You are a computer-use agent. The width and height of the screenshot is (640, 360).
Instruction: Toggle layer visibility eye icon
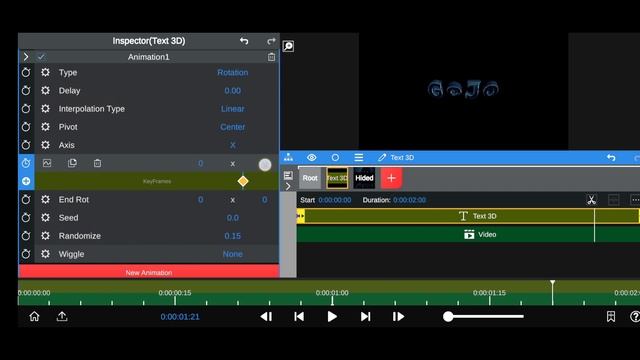(x=312, y=157)
